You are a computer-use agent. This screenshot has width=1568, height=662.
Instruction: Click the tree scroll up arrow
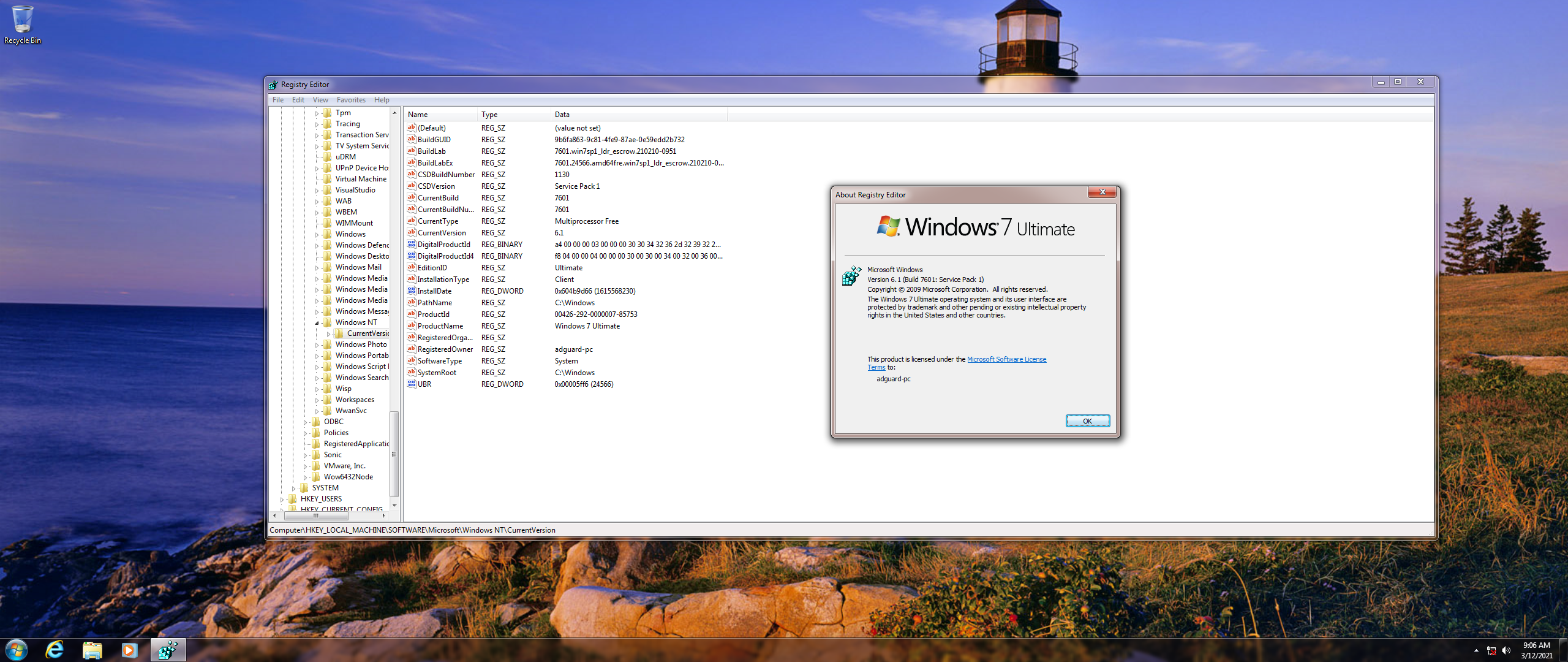click(x=394, y=113)
